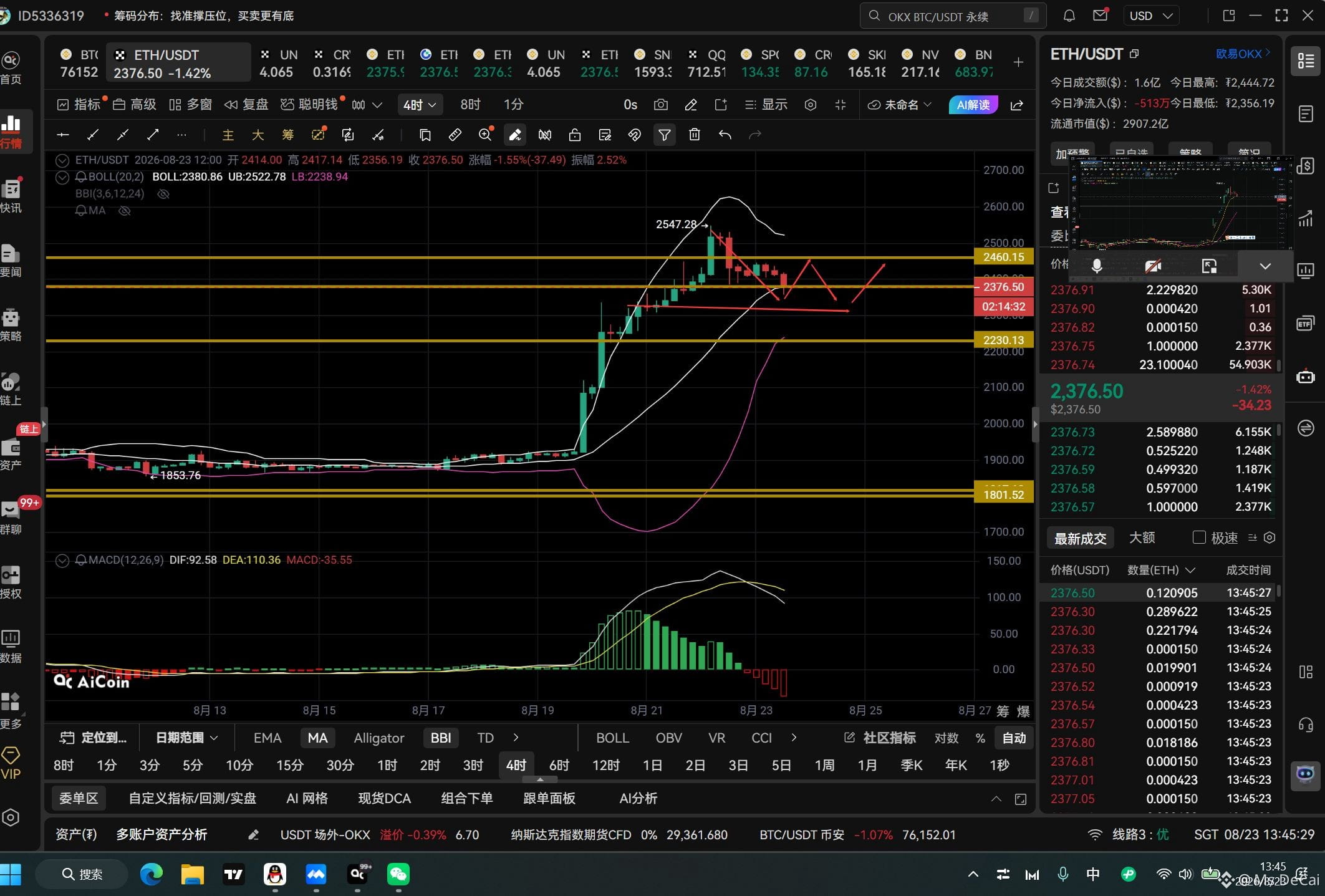Expand the 日期范围 date range dropdown
The width and height of the screenshot is (1325, 896).
point(186,738)
